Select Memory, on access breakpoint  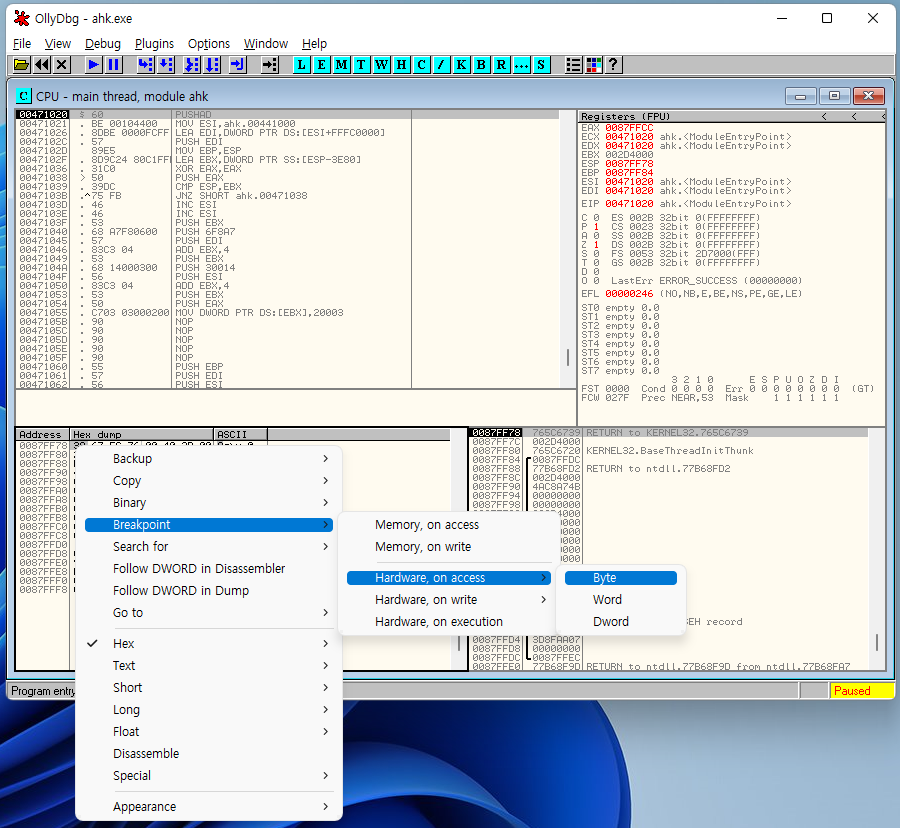point(449,525)
